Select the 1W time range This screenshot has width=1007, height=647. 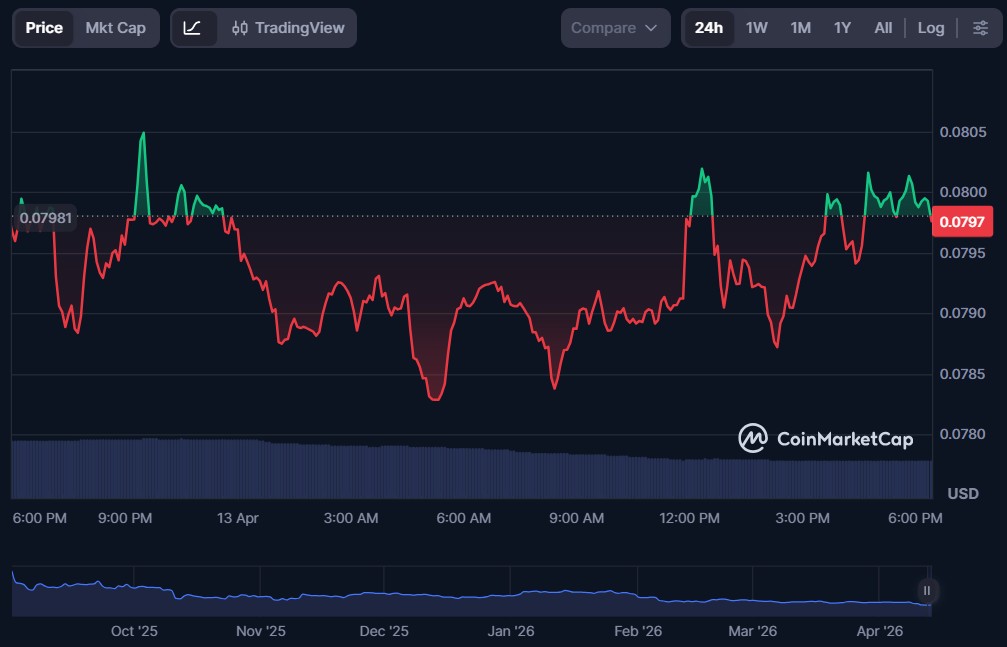point(756,28)
